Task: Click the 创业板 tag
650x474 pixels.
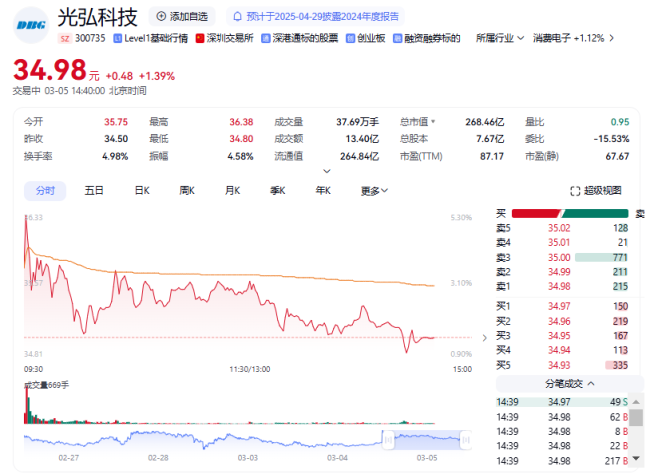Action: [366, 39]
